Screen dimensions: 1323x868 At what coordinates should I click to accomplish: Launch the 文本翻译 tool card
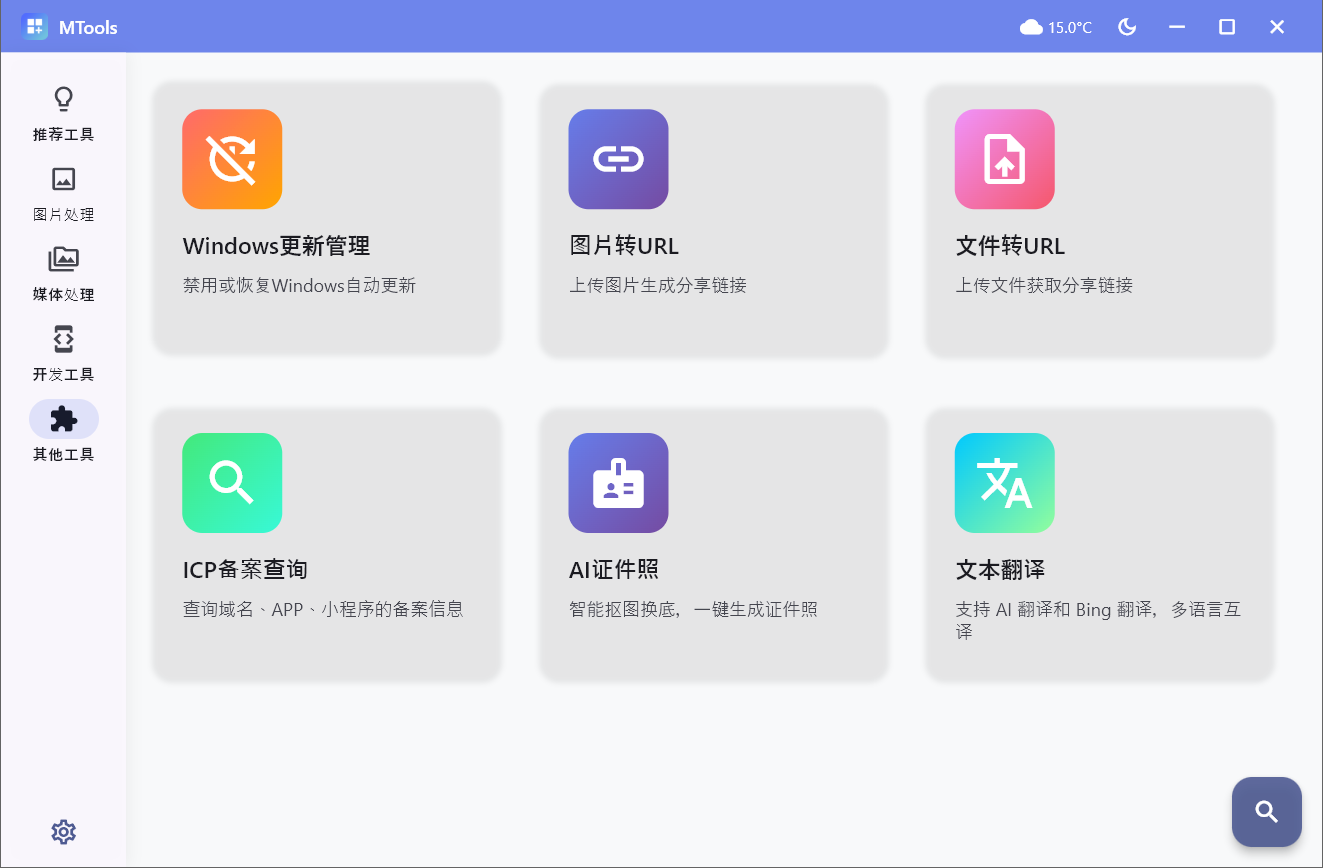click(x=1099, y=545)
